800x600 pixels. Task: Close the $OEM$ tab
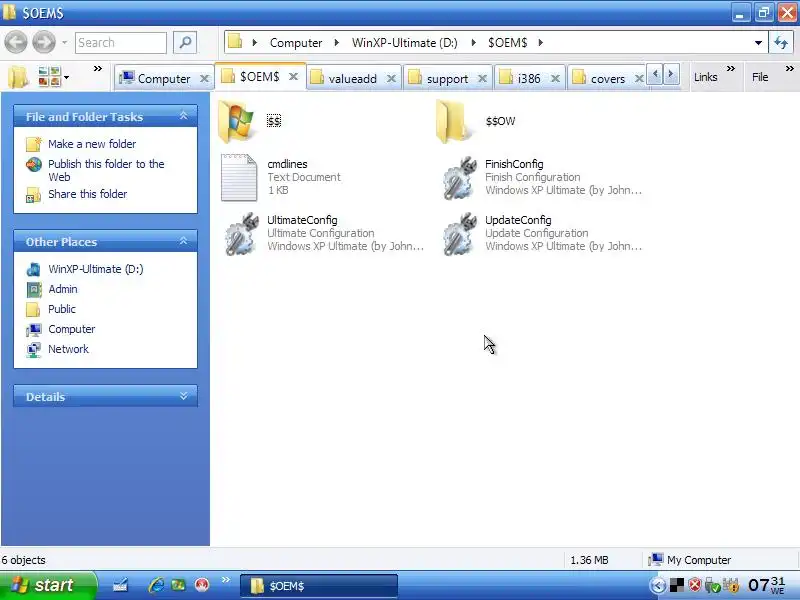point(293,77)
